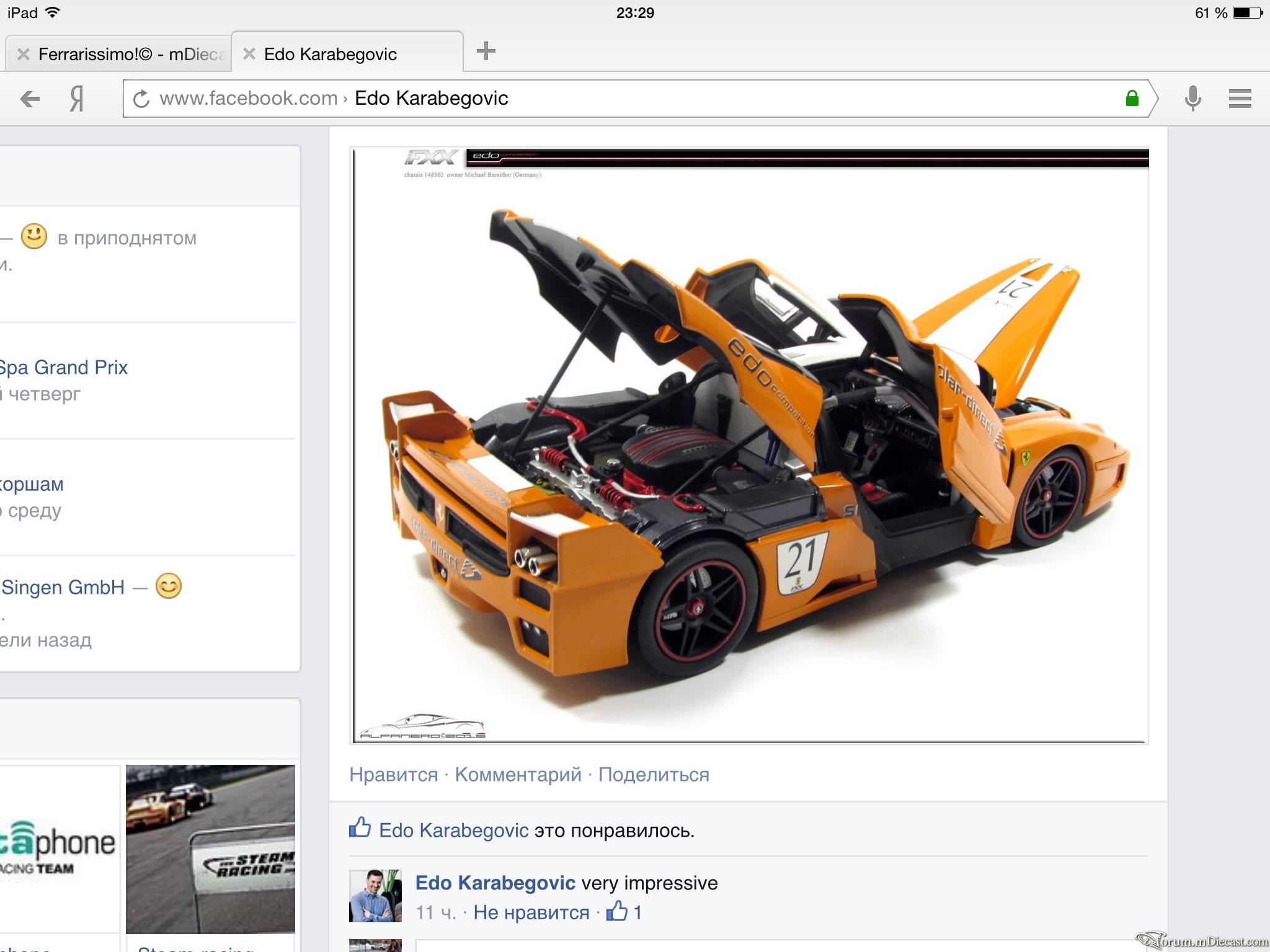Tap the Wi-Fi status icon
The width and height of the screenshot is (1270, 952).
[53, 12]
